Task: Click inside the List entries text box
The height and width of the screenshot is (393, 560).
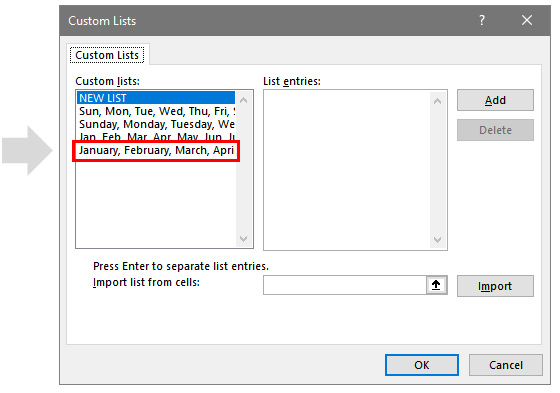Action: (347, 170)
